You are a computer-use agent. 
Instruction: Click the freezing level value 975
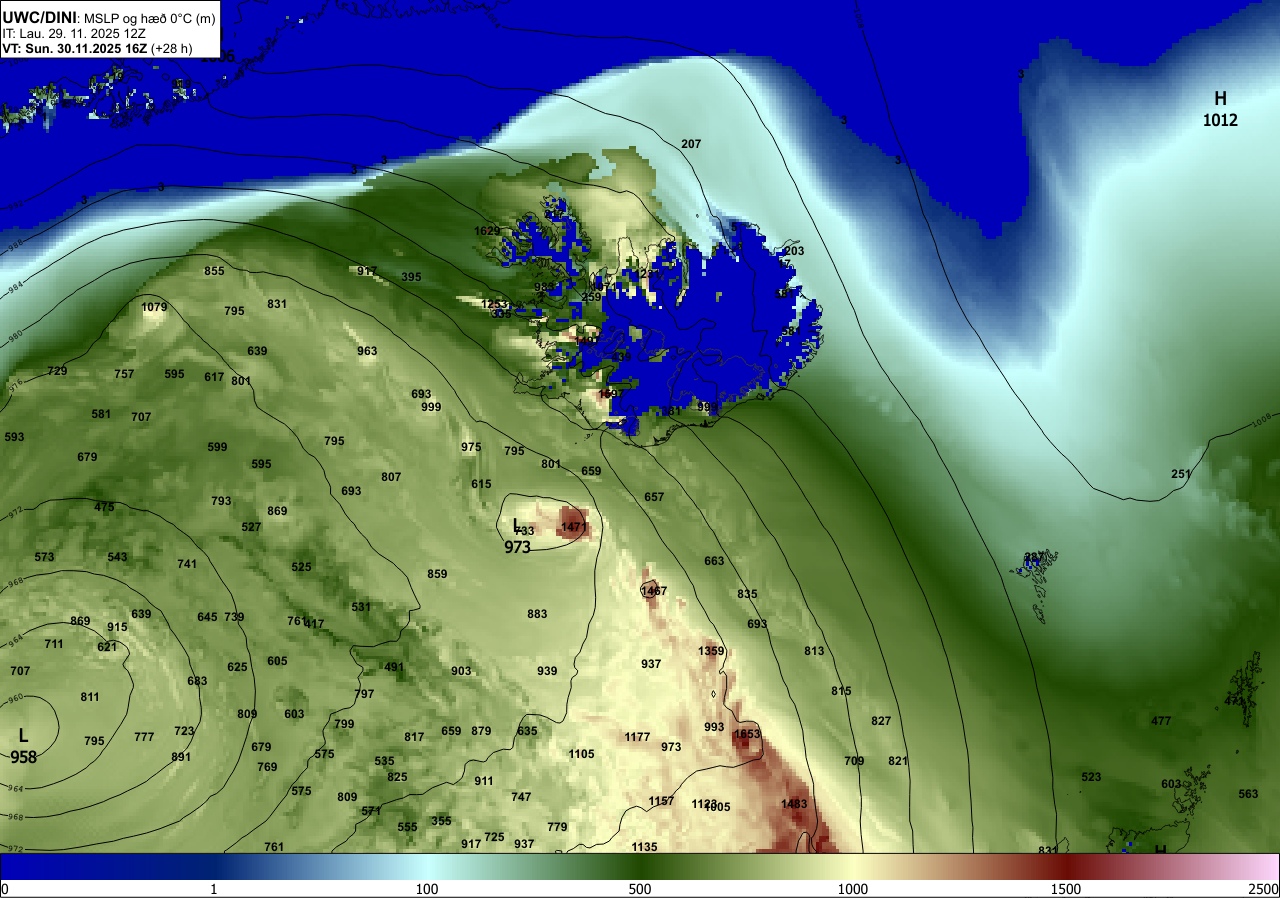coord(471,447)
